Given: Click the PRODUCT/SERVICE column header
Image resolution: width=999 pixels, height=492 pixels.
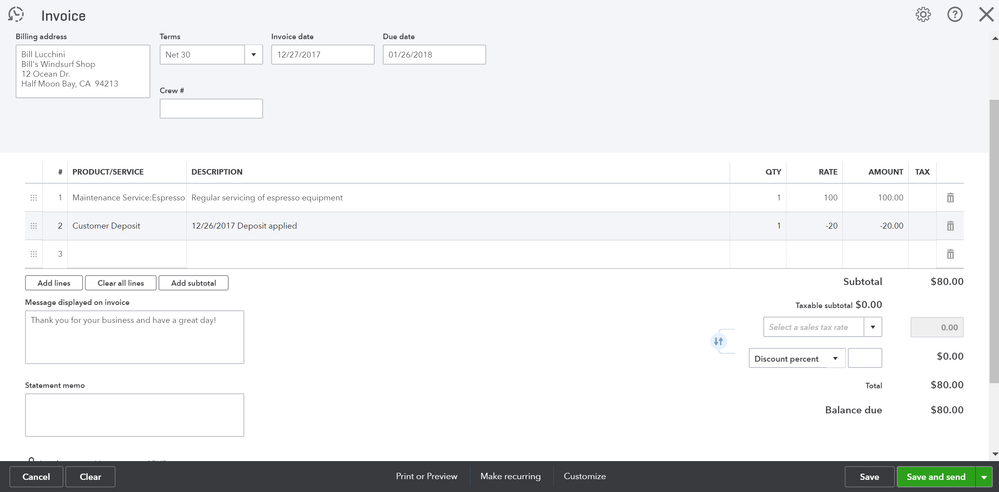Looking at the screenshot, I should point(108,172).
